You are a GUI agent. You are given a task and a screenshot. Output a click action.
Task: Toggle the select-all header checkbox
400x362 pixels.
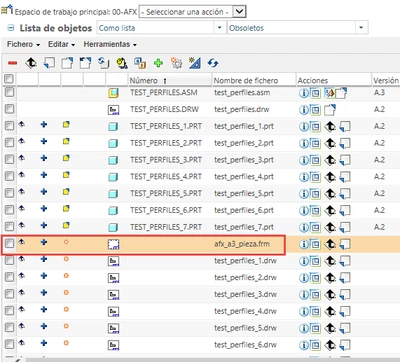click(x=9, y=79)
